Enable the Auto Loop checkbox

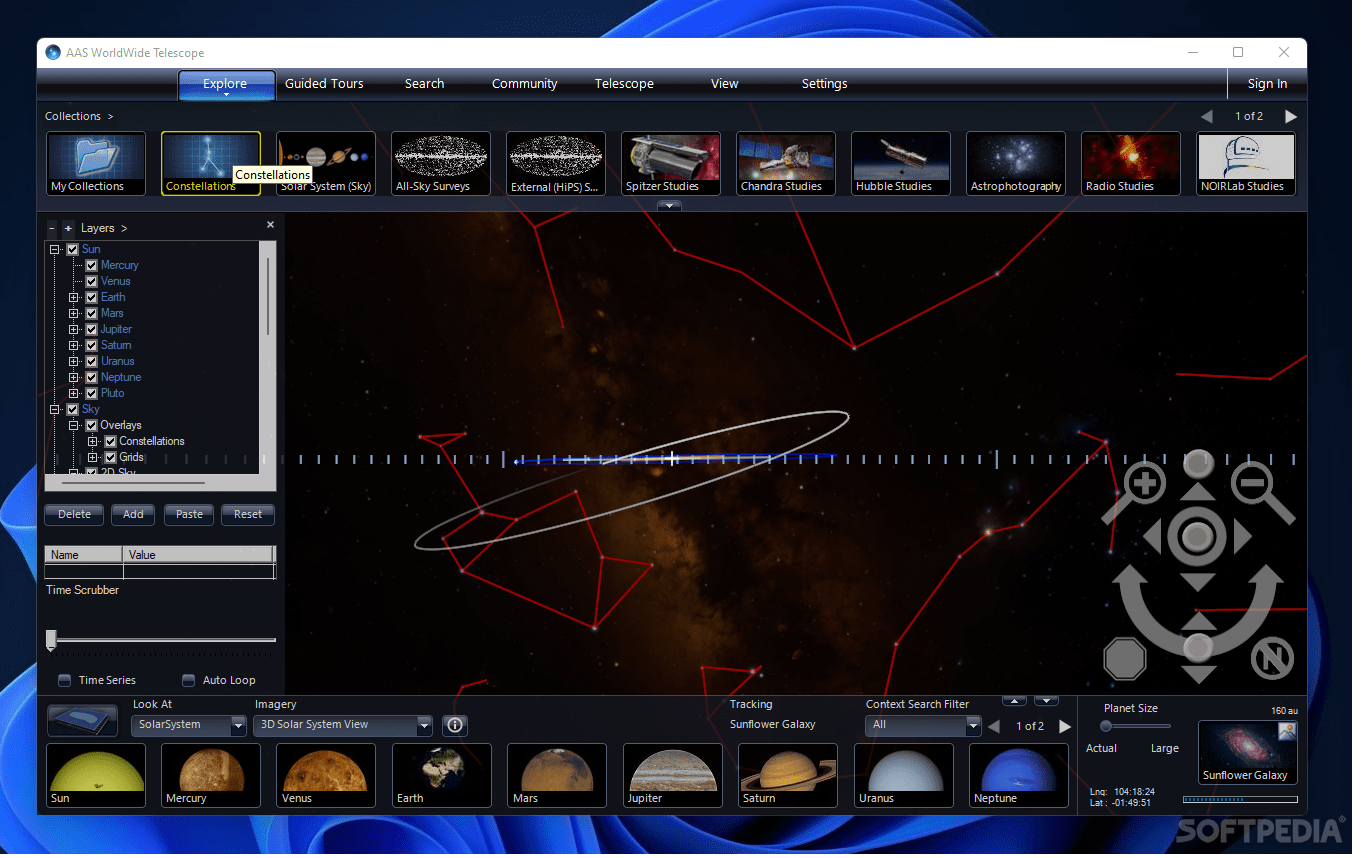coord(189,681)
